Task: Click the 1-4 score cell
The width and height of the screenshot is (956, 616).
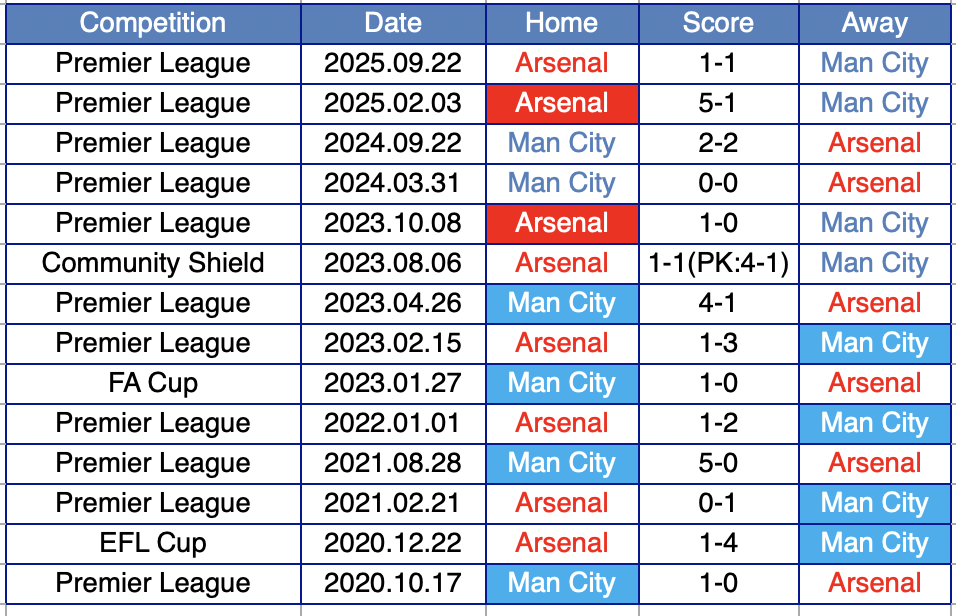Action: [x=718, y=543]
